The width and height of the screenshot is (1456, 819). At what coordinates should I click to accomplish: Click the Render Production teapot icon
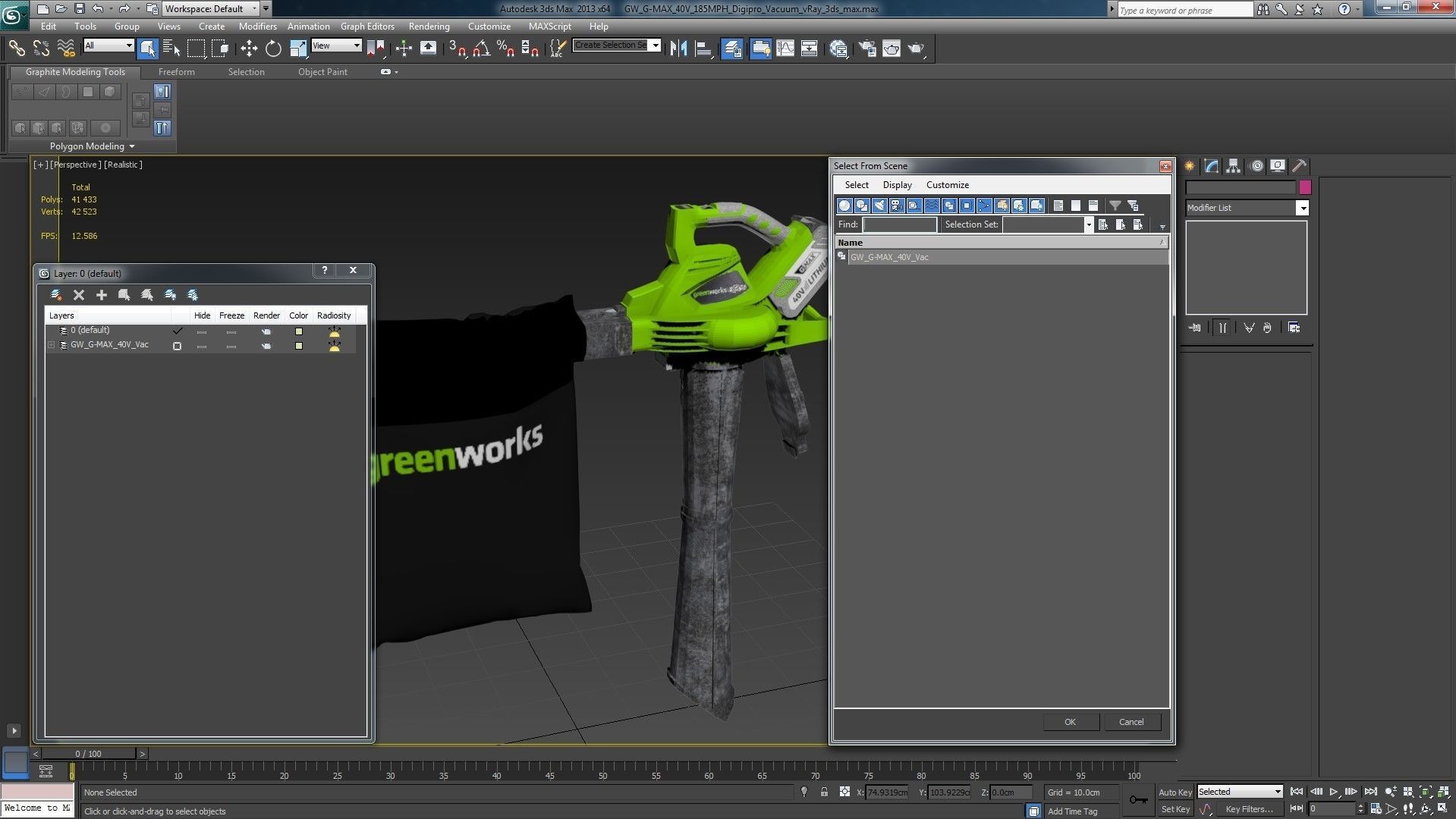coord(917,48)
